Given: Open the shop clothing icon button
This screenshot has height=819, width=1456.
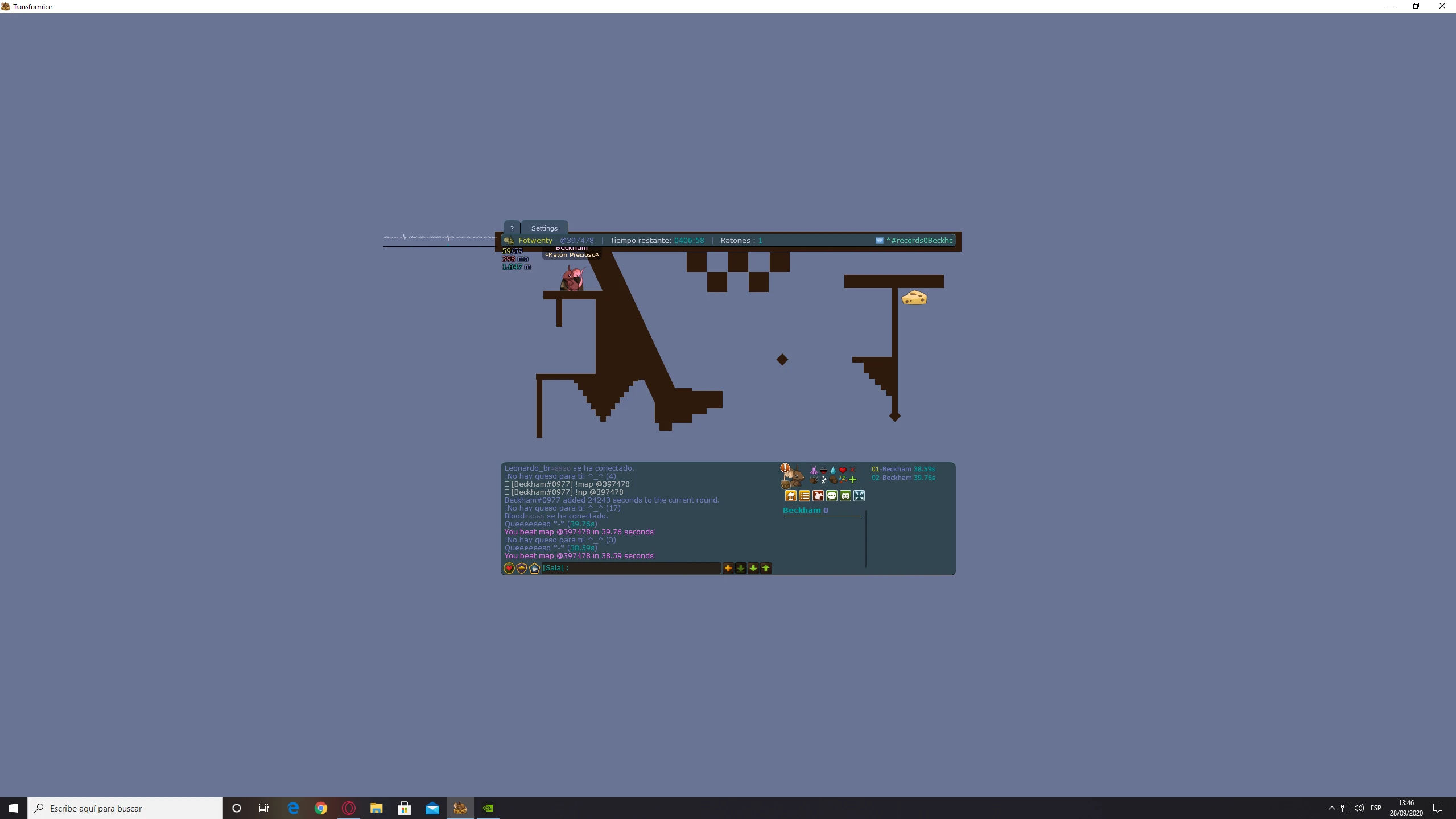Looking at the screenshot, I should (x=818, y=496).
